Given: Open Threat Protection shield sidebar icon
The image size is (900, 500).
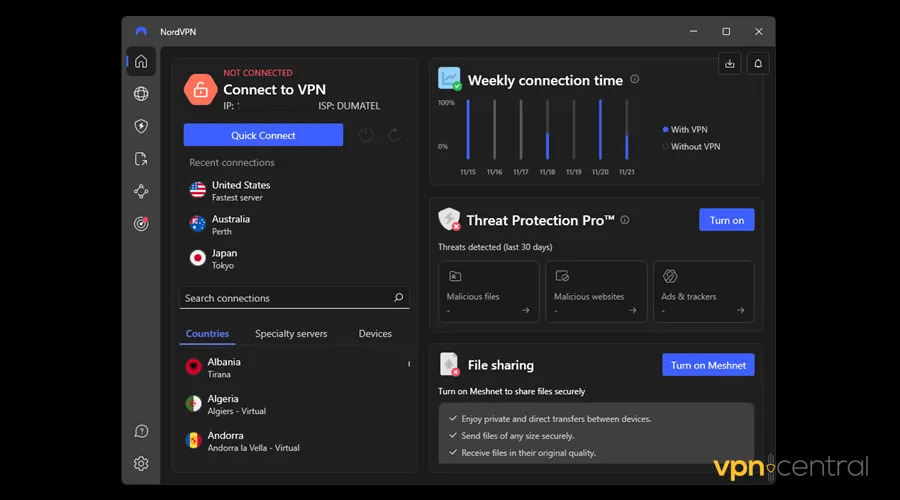Looking at the screenshot, I should 141,126.
